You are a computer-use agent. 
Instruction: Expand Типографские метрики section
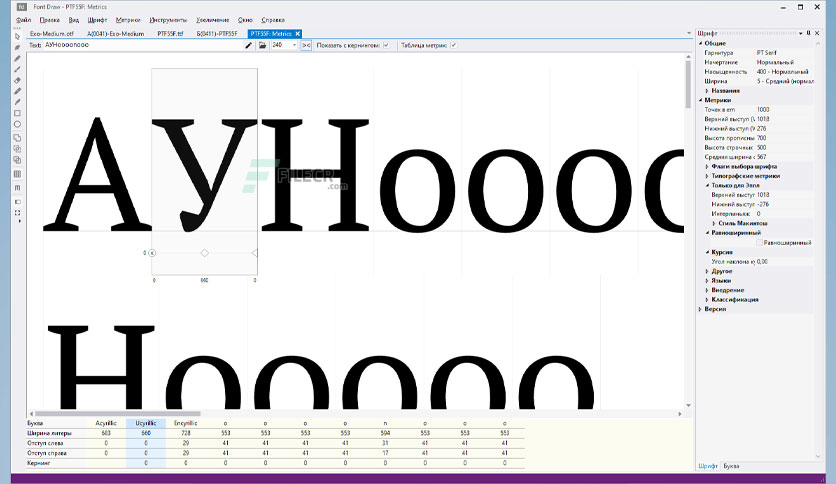click(x=708, y=176)
